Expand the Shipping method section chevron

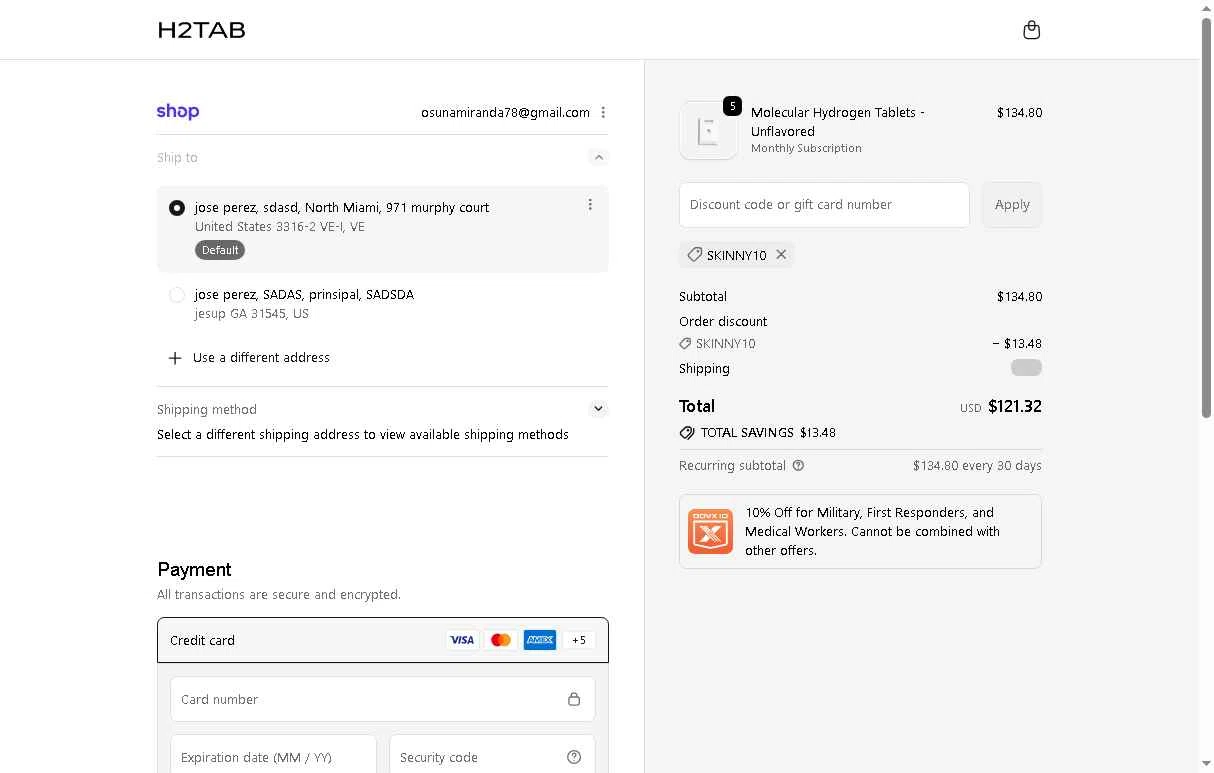[x=598, y=409]
